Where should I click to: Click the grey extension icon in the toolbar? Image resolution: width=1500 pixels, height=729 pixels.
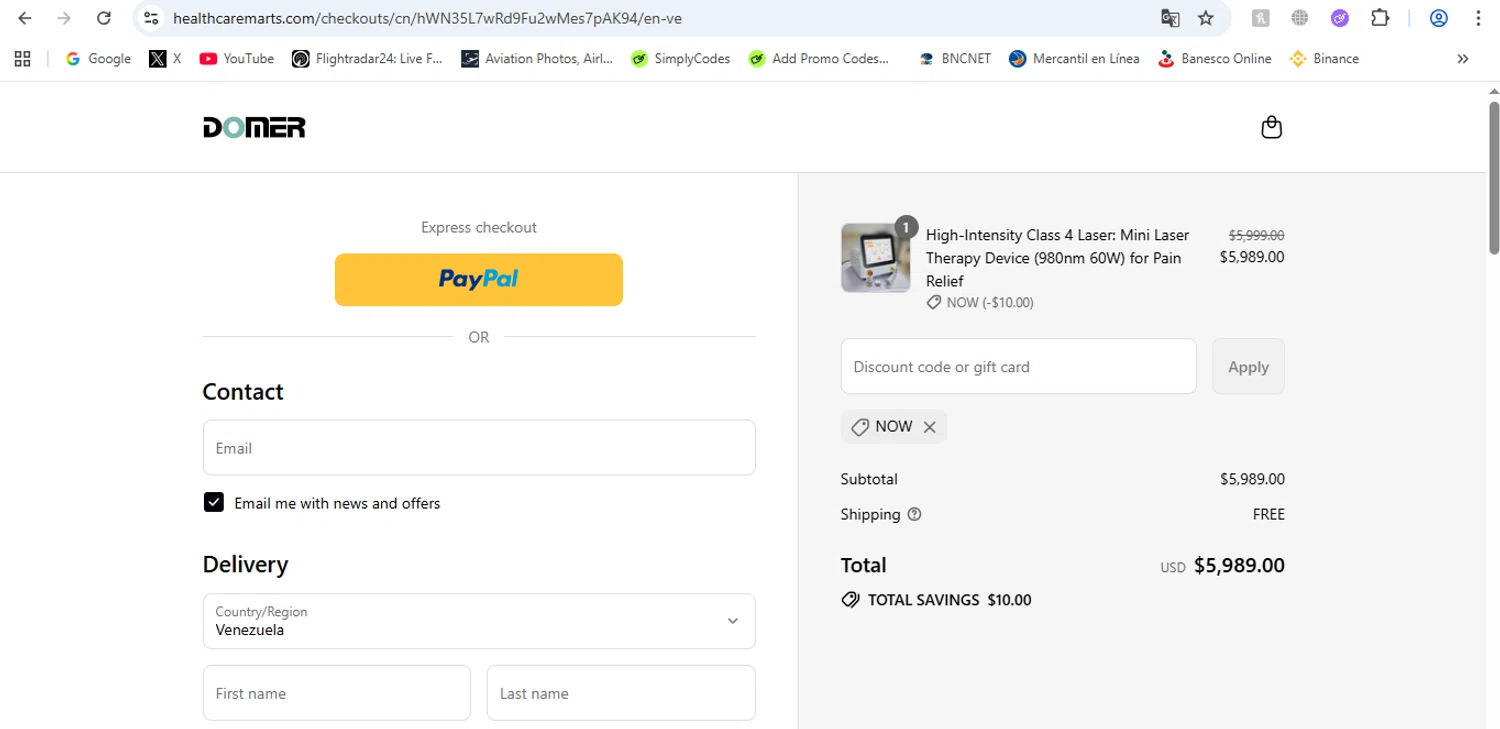coord(1261,18)
